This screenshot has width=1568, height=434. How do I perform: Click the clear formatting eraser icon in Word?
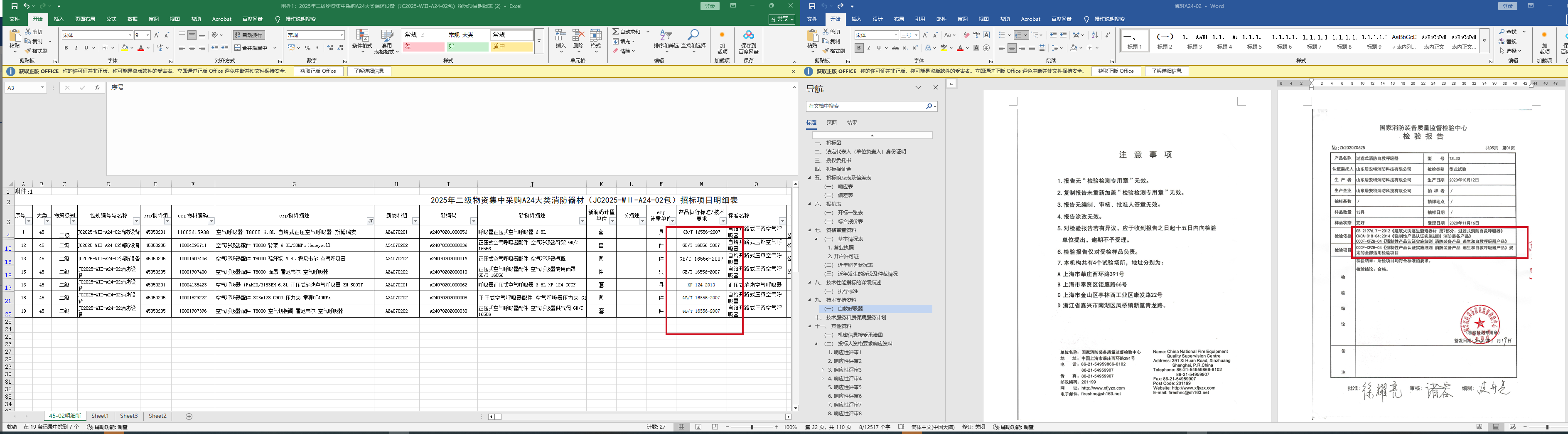pos(966,35)
